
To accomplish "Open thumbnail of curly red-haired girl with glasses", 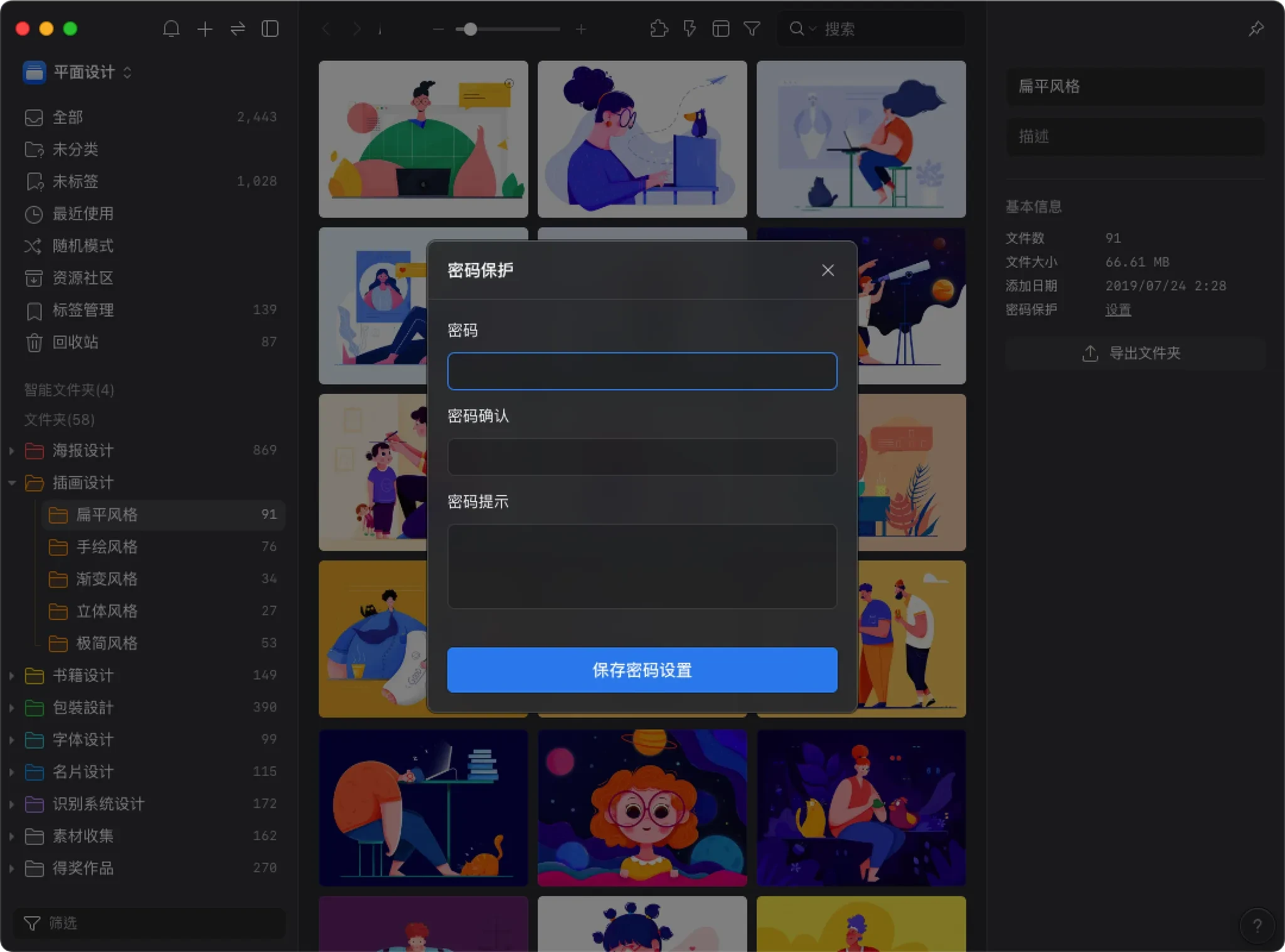I will click(642, 808).
